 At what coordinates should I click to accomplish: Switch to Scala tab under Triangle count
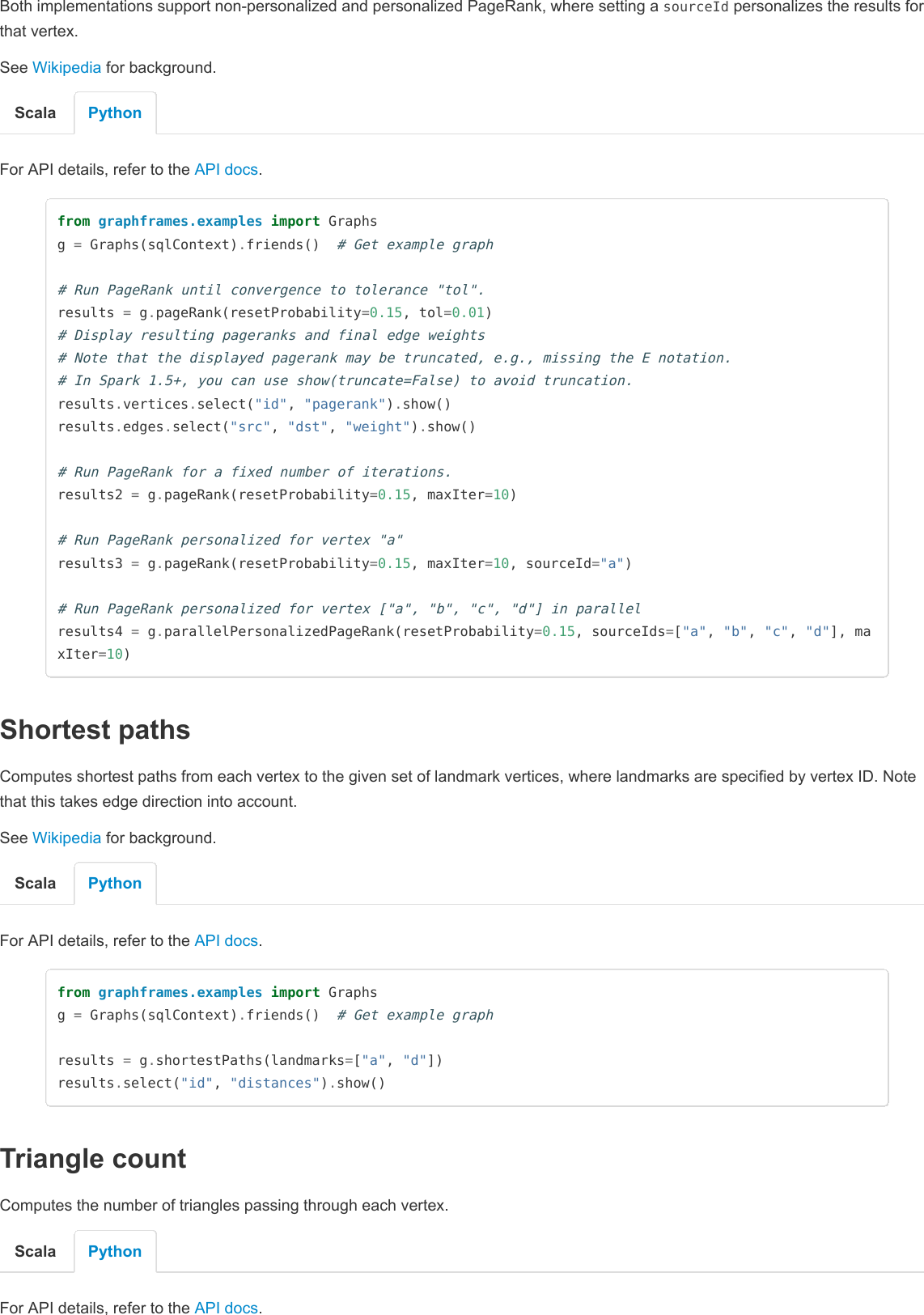click(36, 1251)
